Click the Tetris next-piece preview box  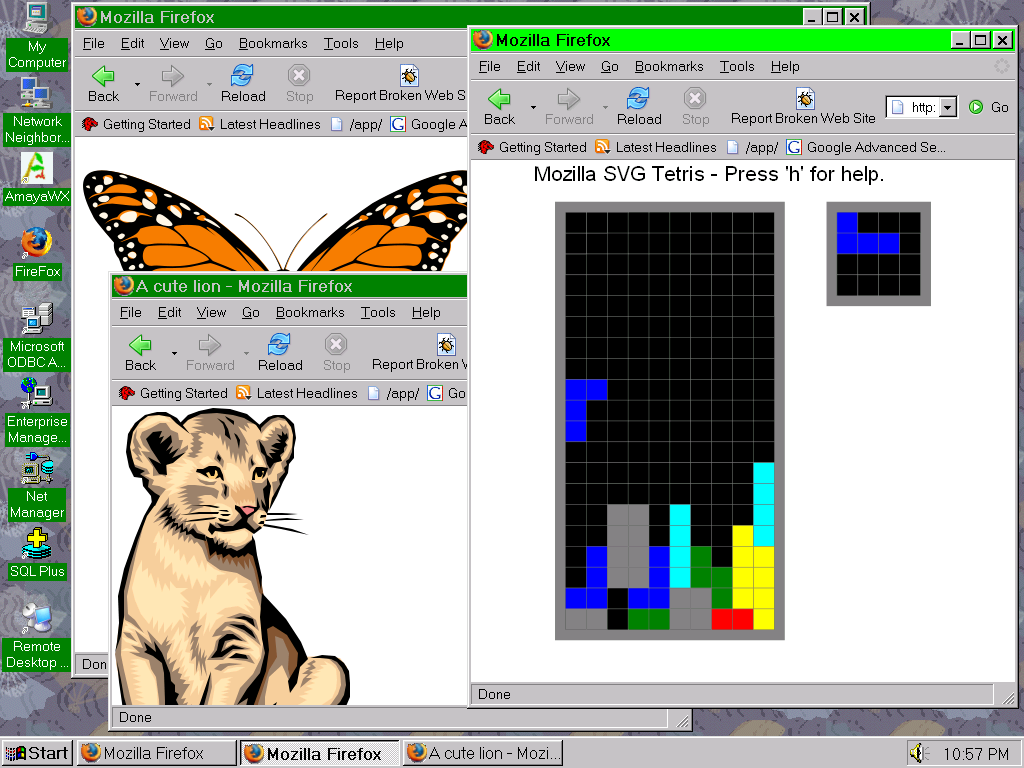coord(878,254)
